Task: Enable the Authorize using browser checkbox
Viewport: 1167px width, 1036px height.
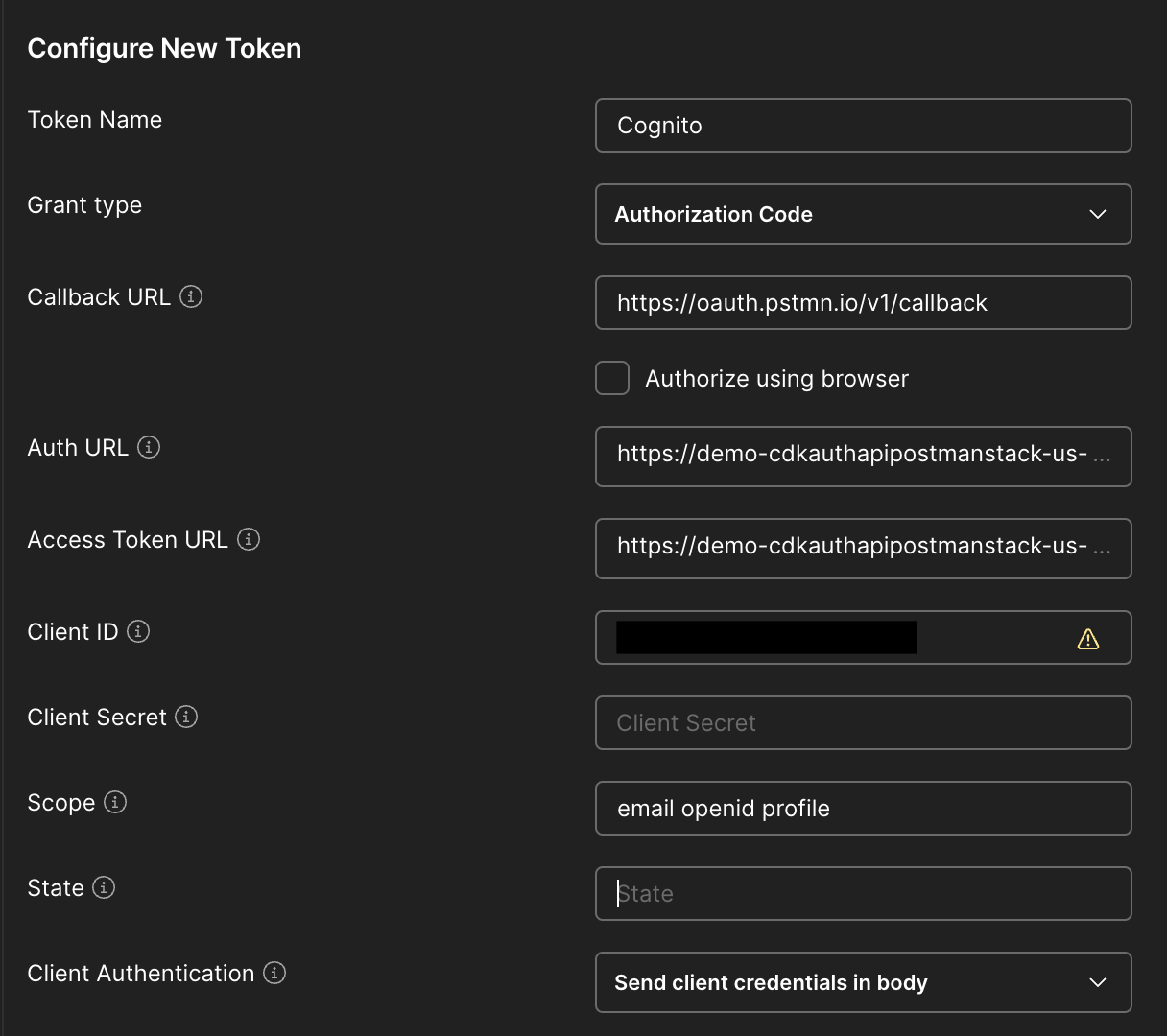Action: 611,378
